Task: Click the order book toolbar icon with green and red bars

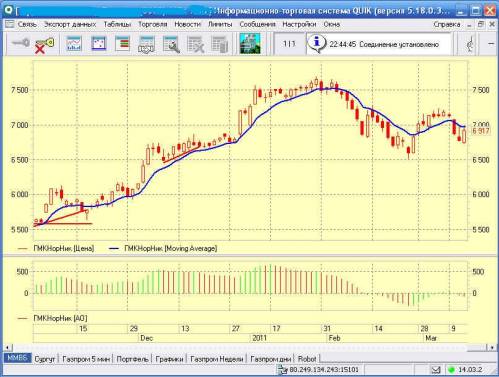Action: [122, 44]
